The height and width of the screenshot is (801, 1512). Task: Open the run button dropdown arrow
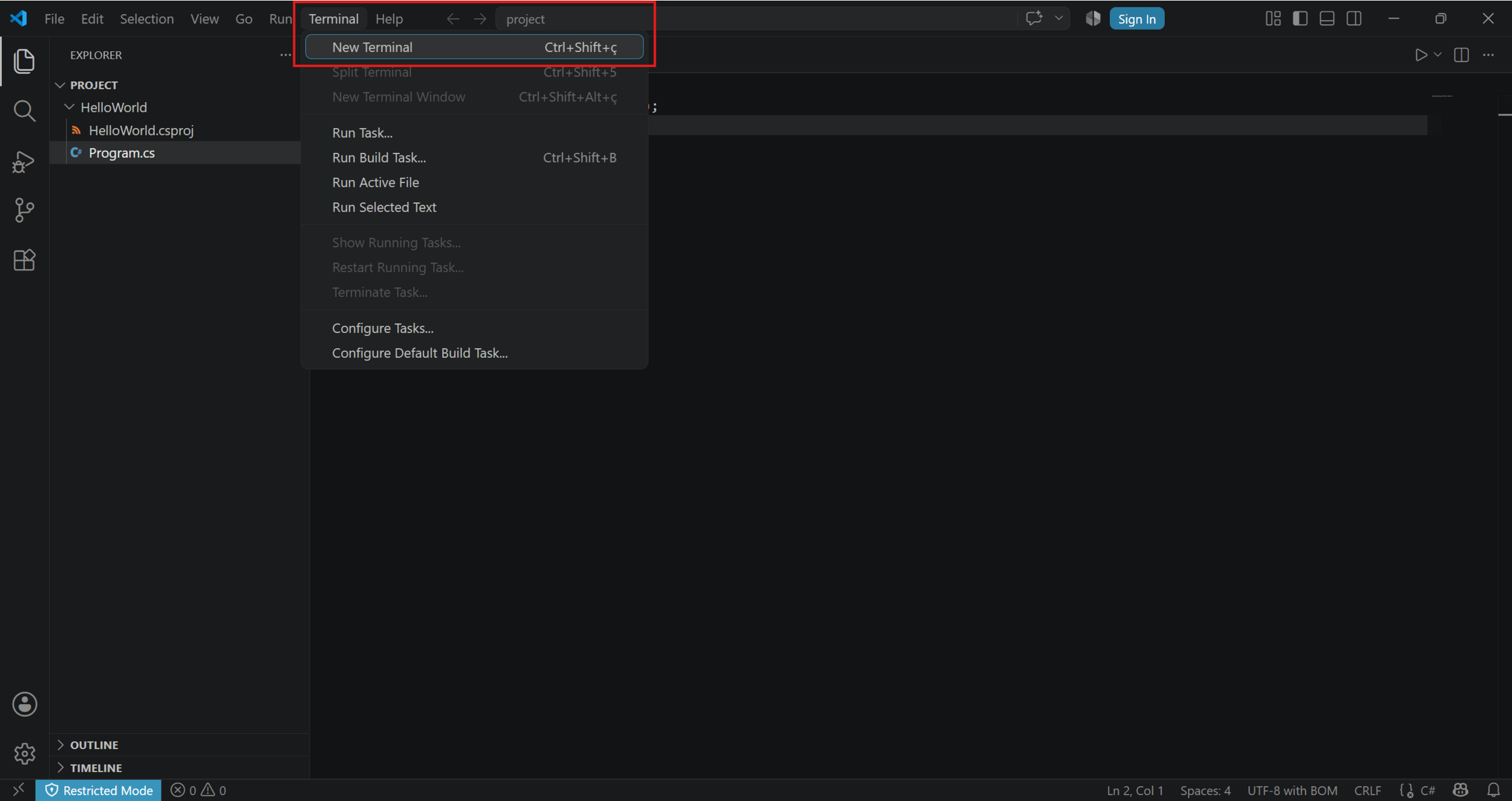click(x=1438, y=55)
